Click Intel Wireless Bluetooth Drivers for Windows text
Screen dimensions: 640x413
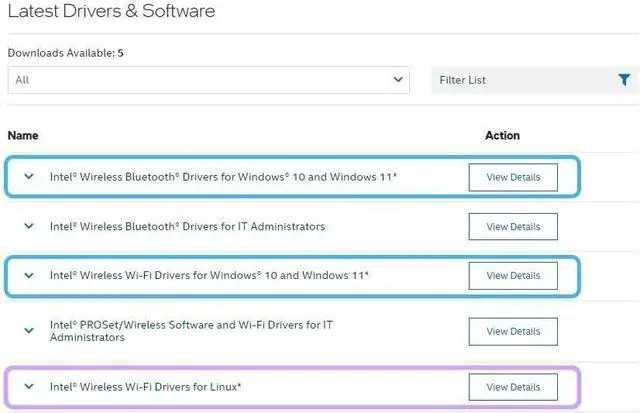pos(223,177)
